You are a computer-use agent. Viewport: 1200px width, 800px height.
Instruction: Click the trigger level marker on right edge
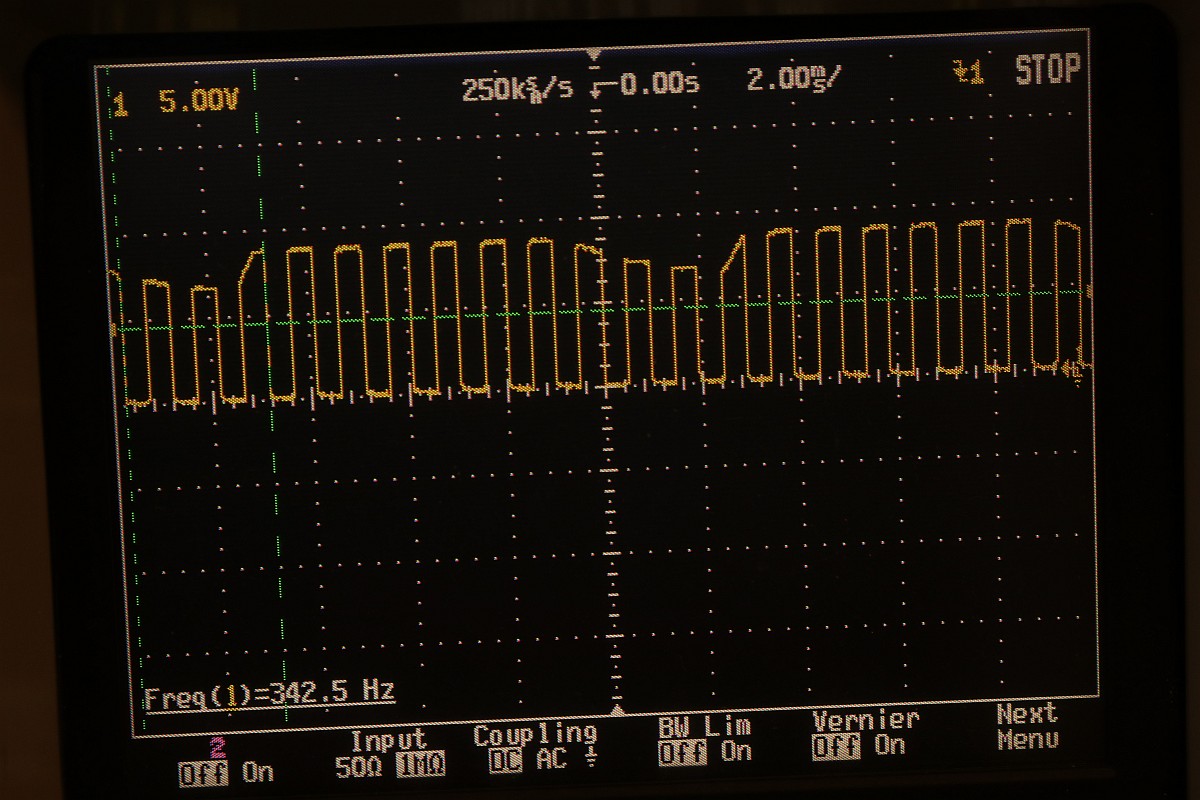pos(1089,290)
